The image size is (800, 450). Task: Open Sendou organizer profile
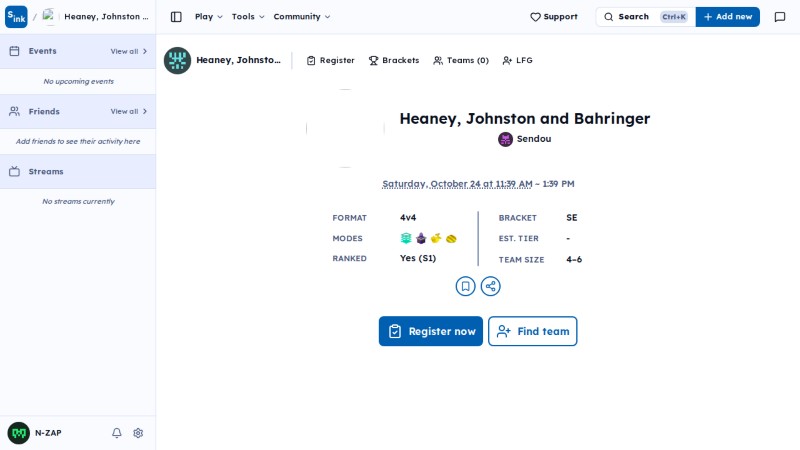tap(524, 139)
